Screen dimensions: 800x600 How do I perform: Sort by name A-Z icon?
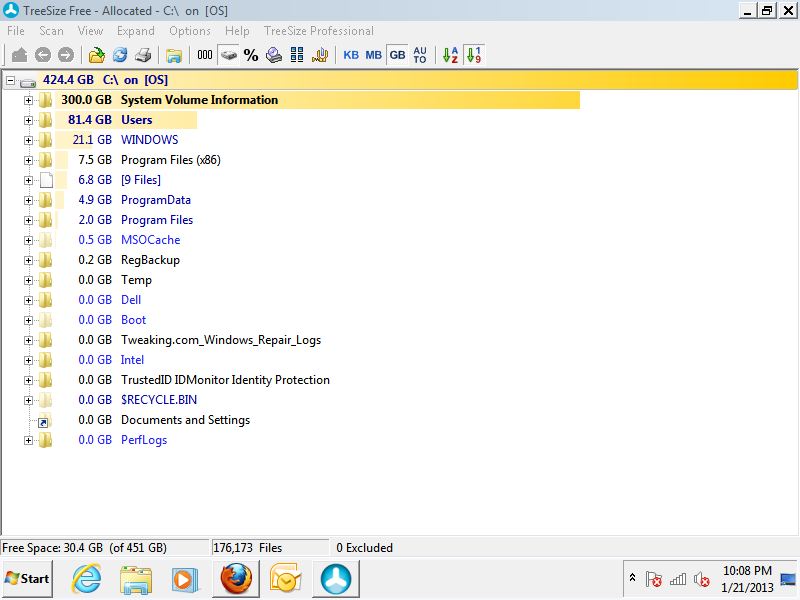450,55
